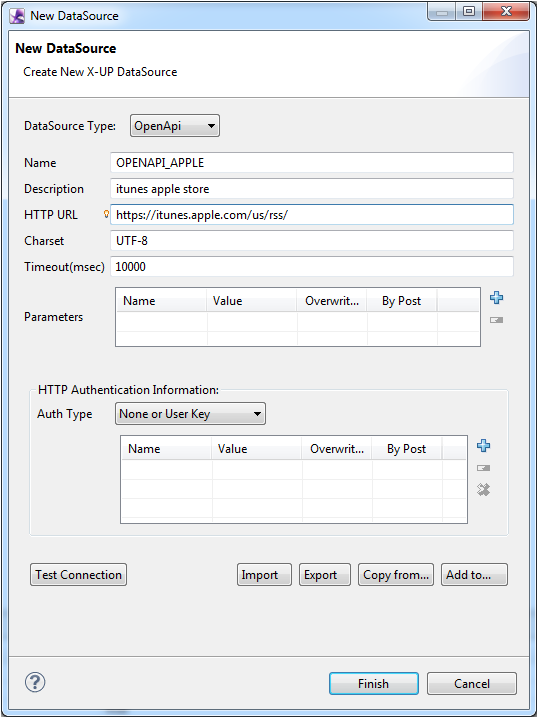Focus the Name field with OPENAPI_APPLE

(312, 163)
